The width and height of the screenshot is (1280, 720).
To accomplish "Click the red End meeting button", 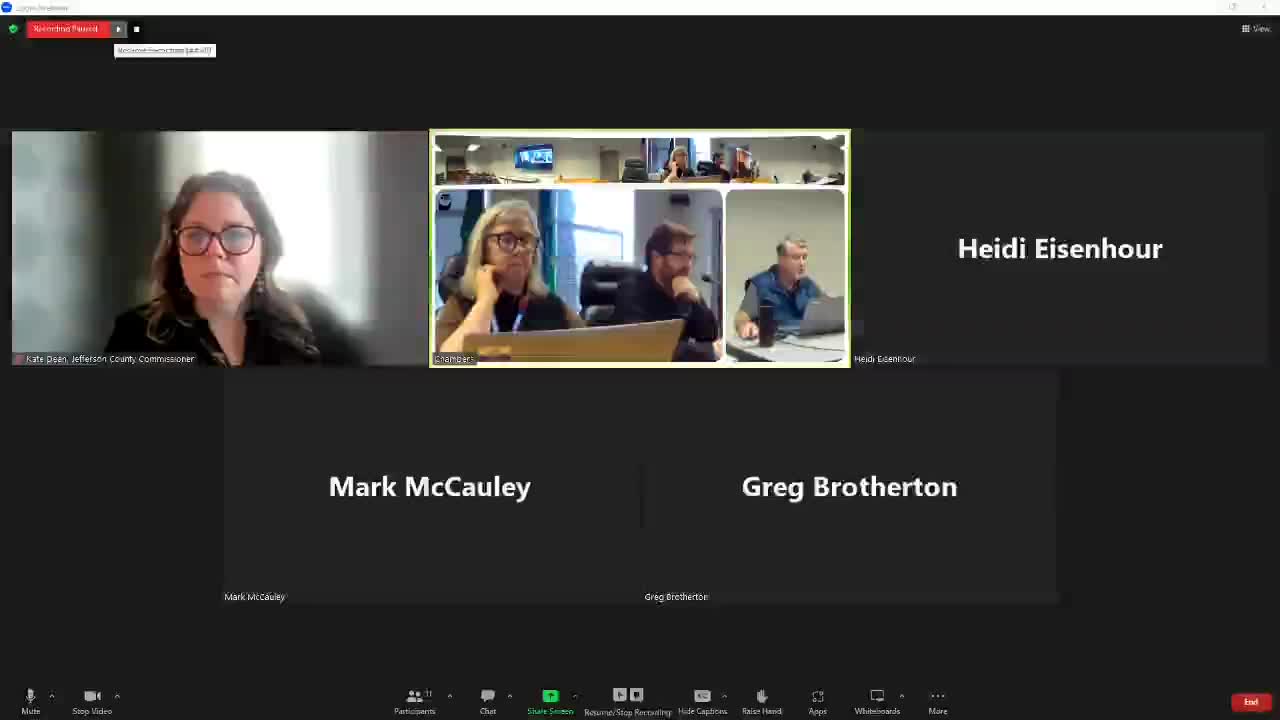I will tap(1250, 702).
